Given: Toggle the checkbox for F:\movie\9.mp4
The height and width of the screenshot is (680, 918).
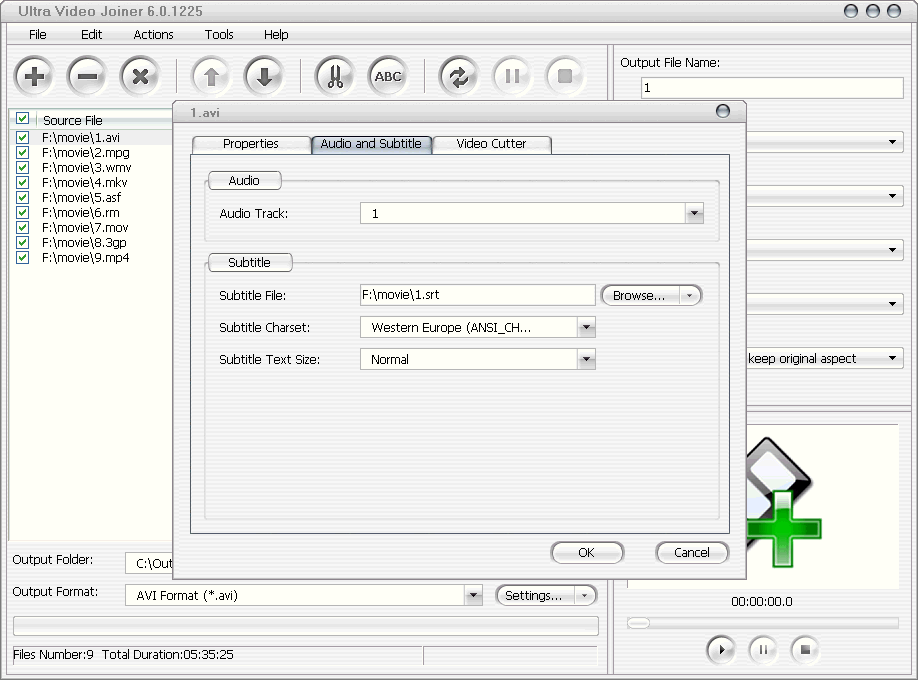Looking at the screenshot, I should pyautogui.click(x=22, y=257).
